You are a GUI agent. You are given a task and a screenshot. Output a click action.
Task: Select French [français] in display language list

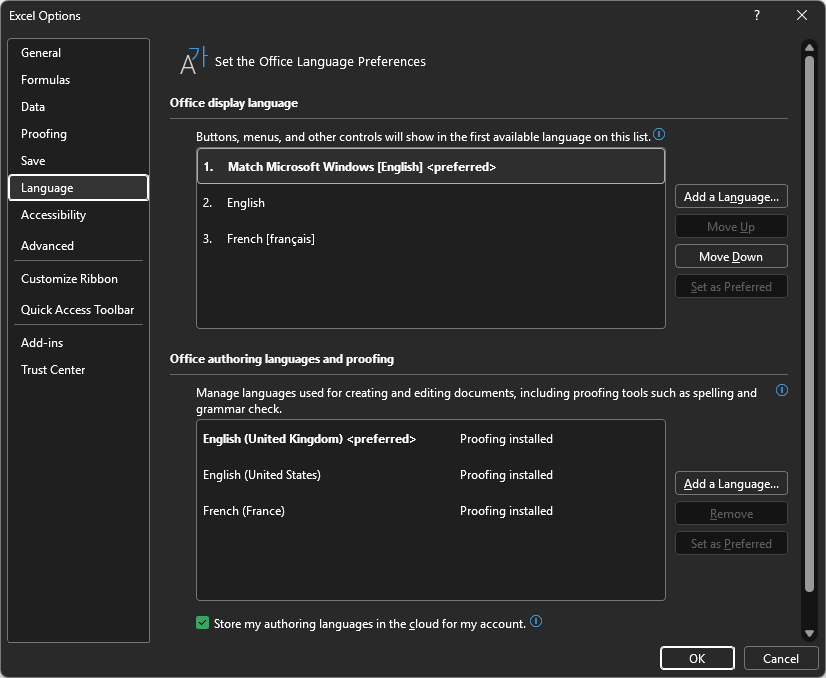(x=431, y=239)
